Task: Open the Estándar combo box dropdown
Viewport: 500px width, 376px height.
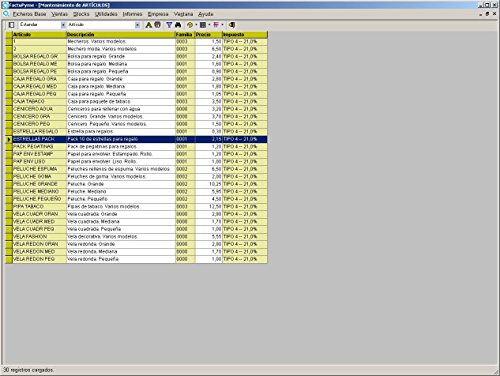Action: [63, 25]
